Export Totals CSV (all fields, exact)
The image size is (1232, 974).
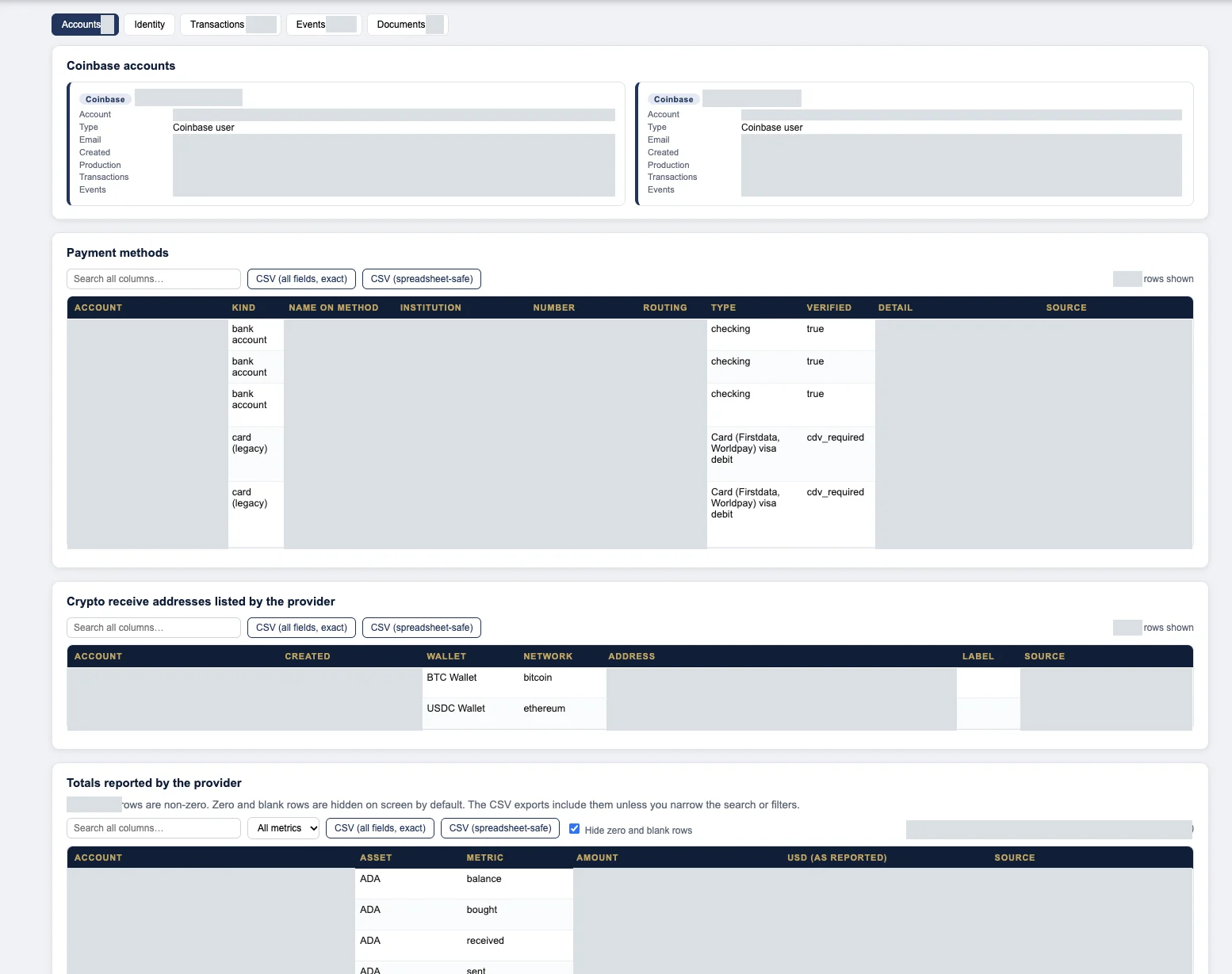click(380, 828)
